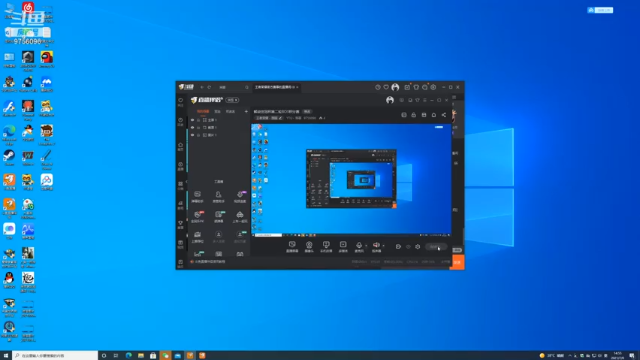The image size is (640, 360).
Task: Open the car-shaped toolbox tool
Action: 240,216
